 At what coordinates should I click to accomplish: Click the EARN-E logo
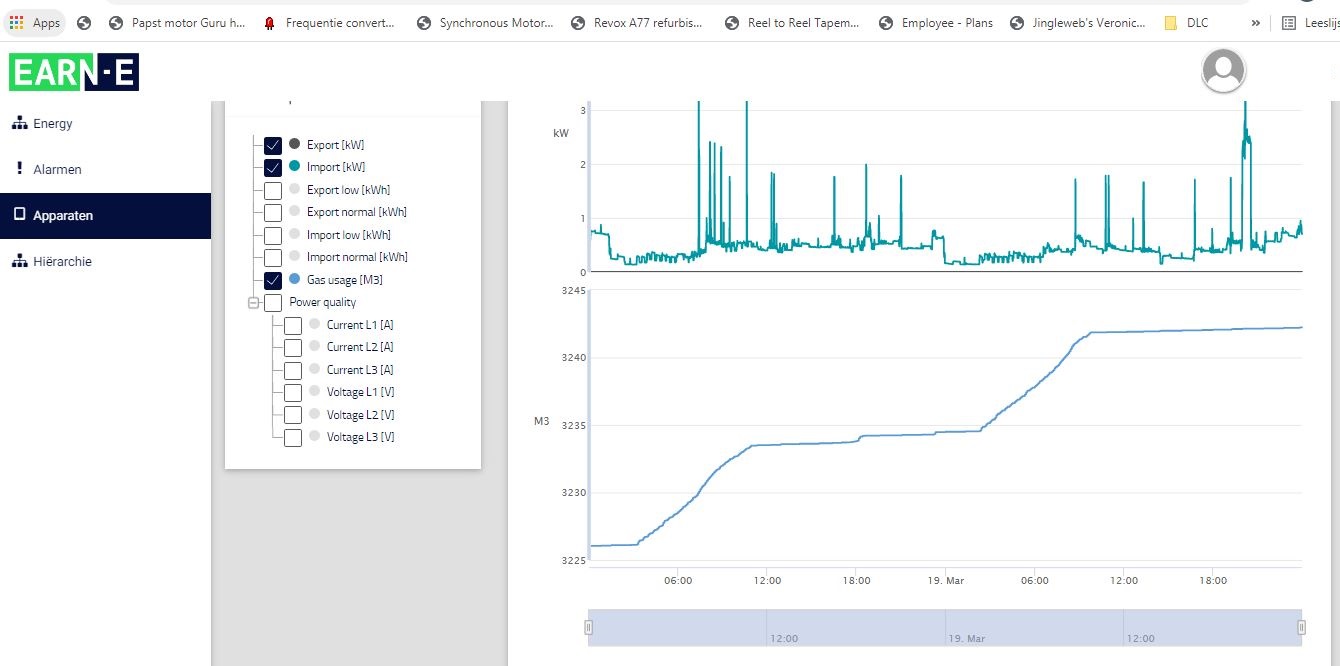click(74, 72)
